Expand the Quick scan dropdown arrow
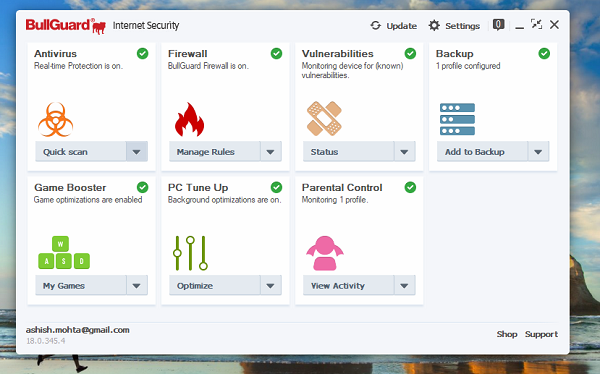This screenshot has width=600, height=374. click(x=137, y=152)
